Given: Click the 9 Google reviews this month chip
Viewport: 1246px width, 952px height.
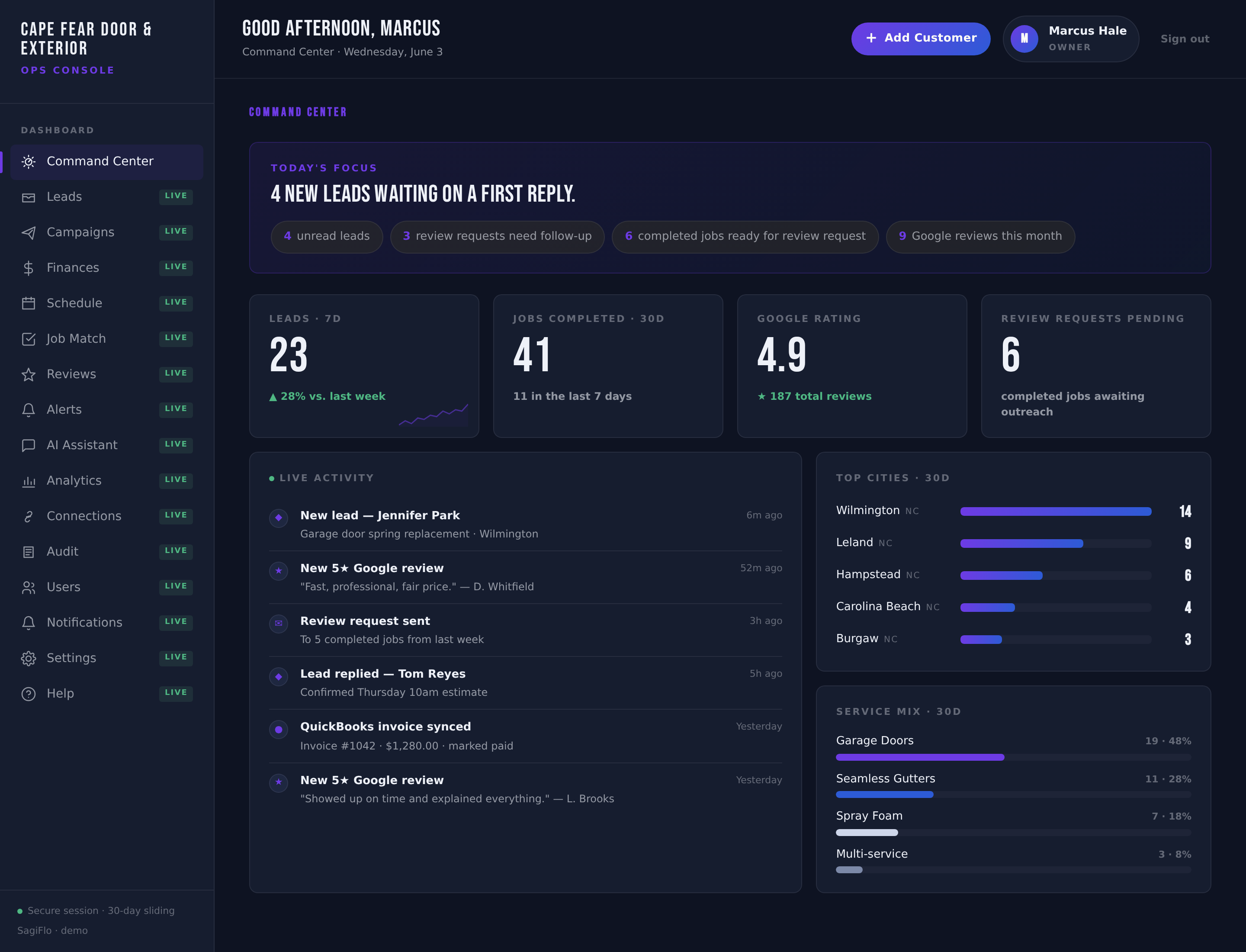Looking at the screenshot, I should tap(980, 236).
